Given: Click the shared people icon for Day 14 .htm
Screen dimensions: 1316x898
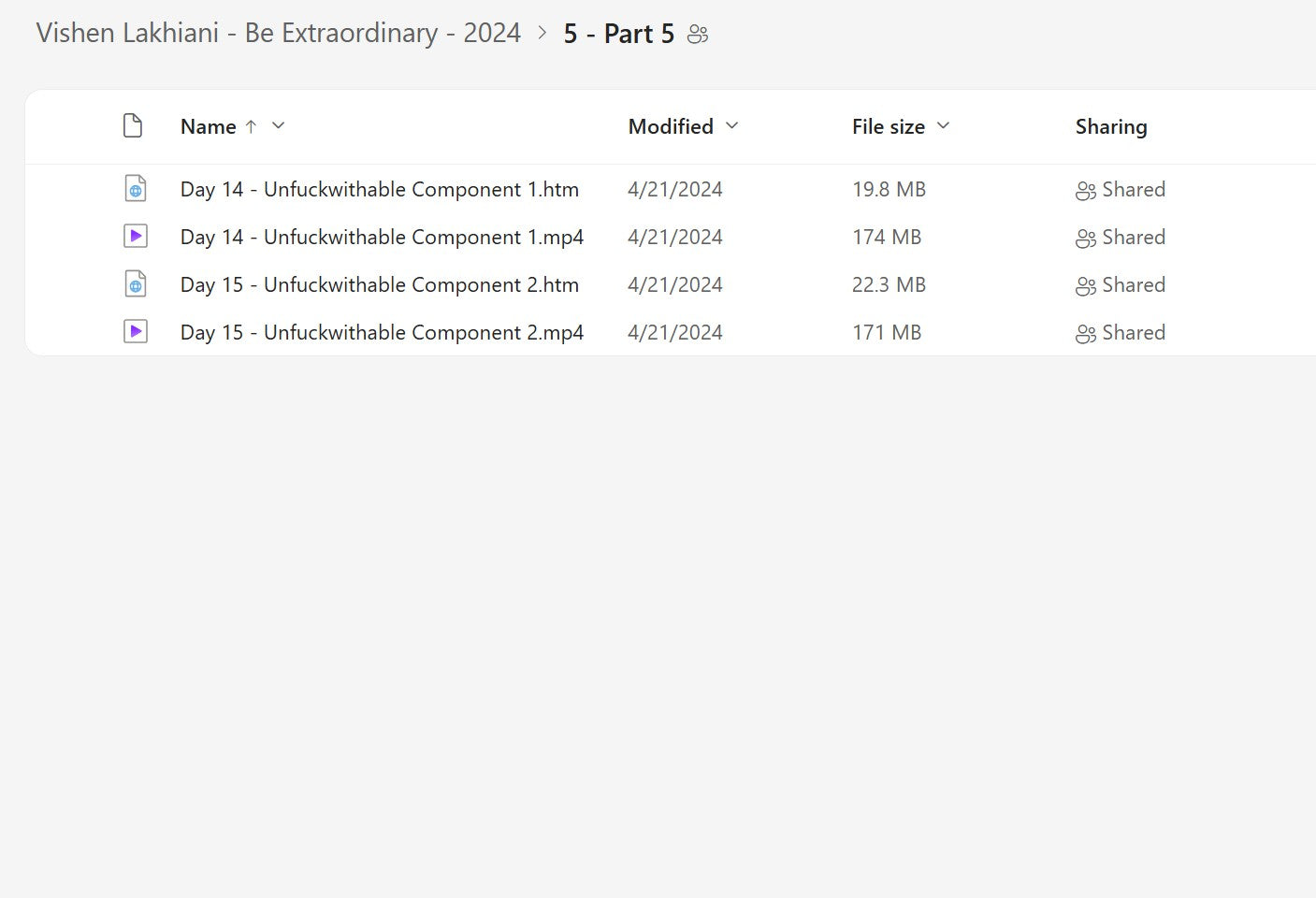Looking at the screenshot, I should tap(1085, 191).
